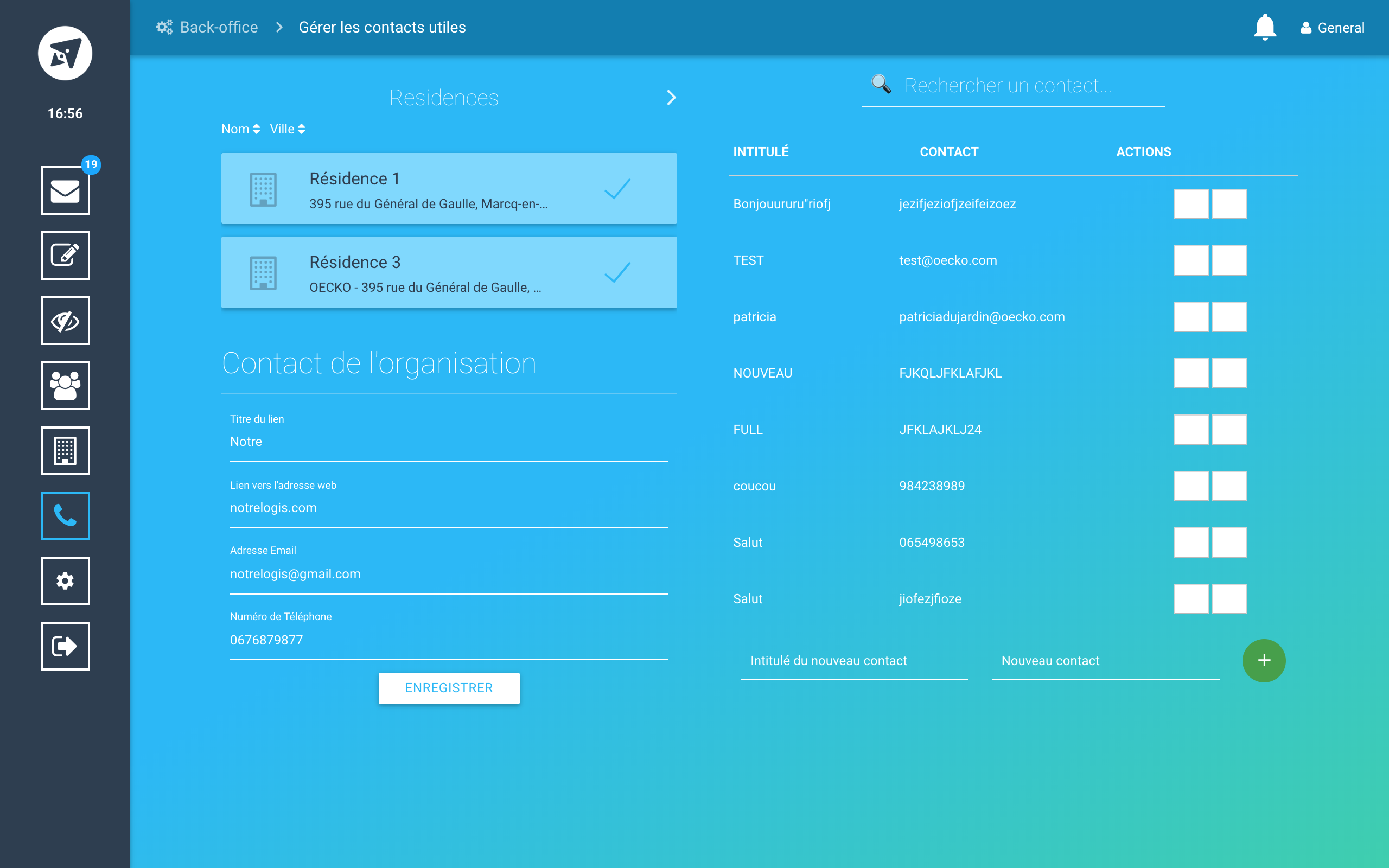
Task: Click Gérer les contacts utiles breadcrumb
Action: point(383,27)
